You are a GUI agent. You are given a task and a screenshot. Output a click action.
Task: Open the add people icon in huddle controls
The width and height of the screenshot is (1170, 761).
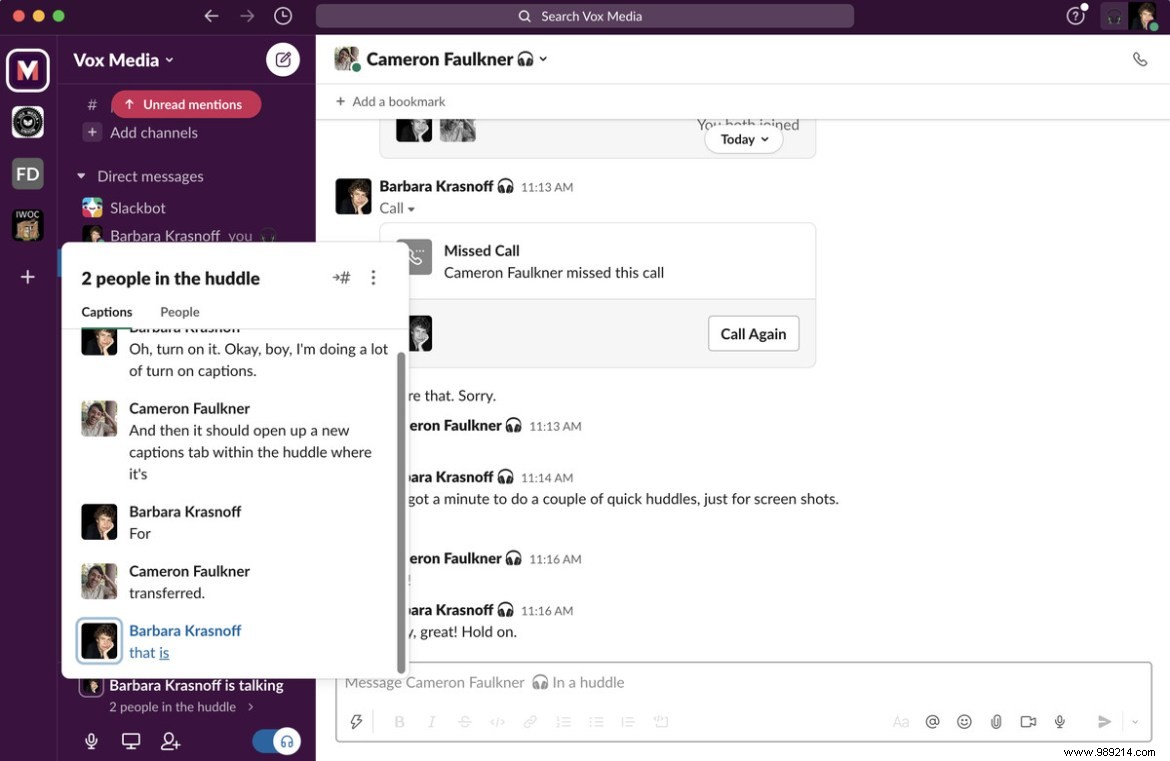point(170,741)
